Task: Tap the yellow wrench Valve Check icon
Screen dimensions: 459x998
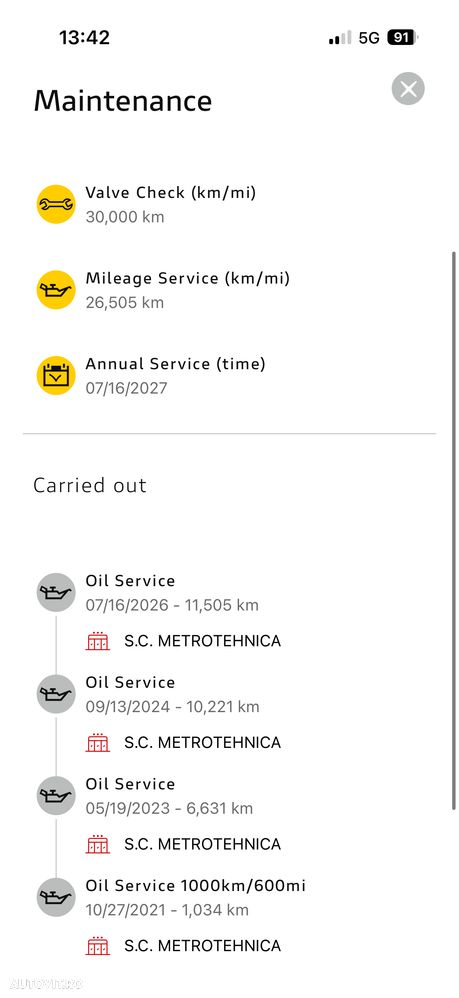Action: 56,204
